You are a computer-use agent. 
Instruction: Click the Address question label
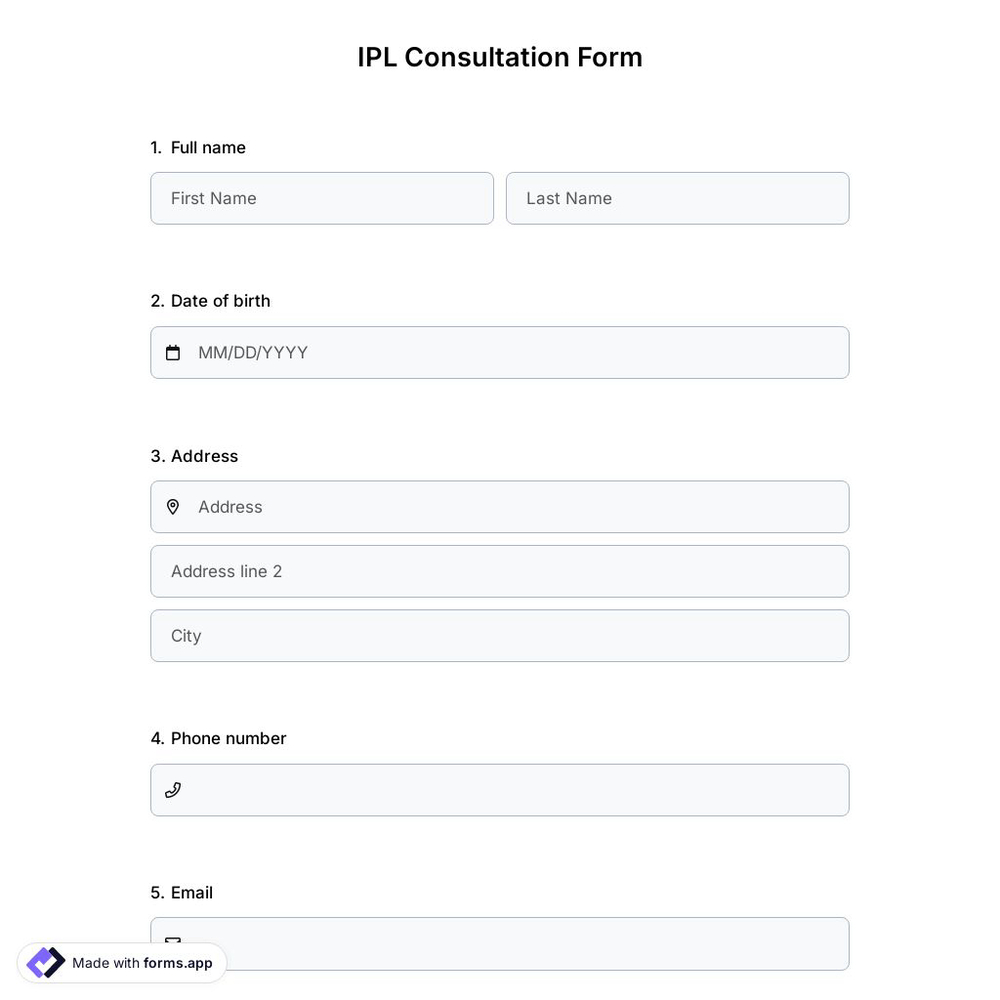pos(194,455)
